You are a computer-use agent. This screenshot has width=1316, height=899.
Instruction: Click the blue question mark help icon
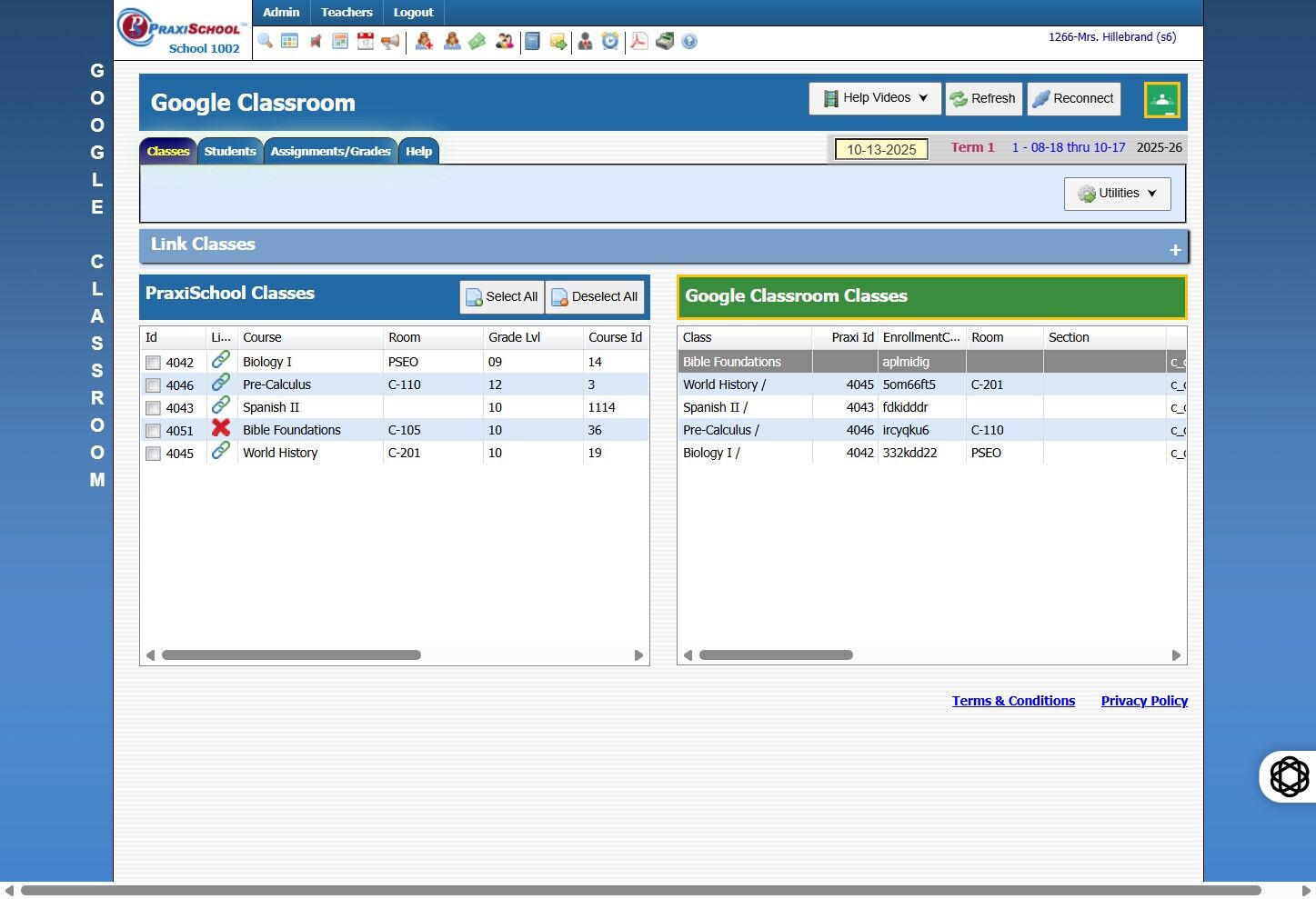689,41
